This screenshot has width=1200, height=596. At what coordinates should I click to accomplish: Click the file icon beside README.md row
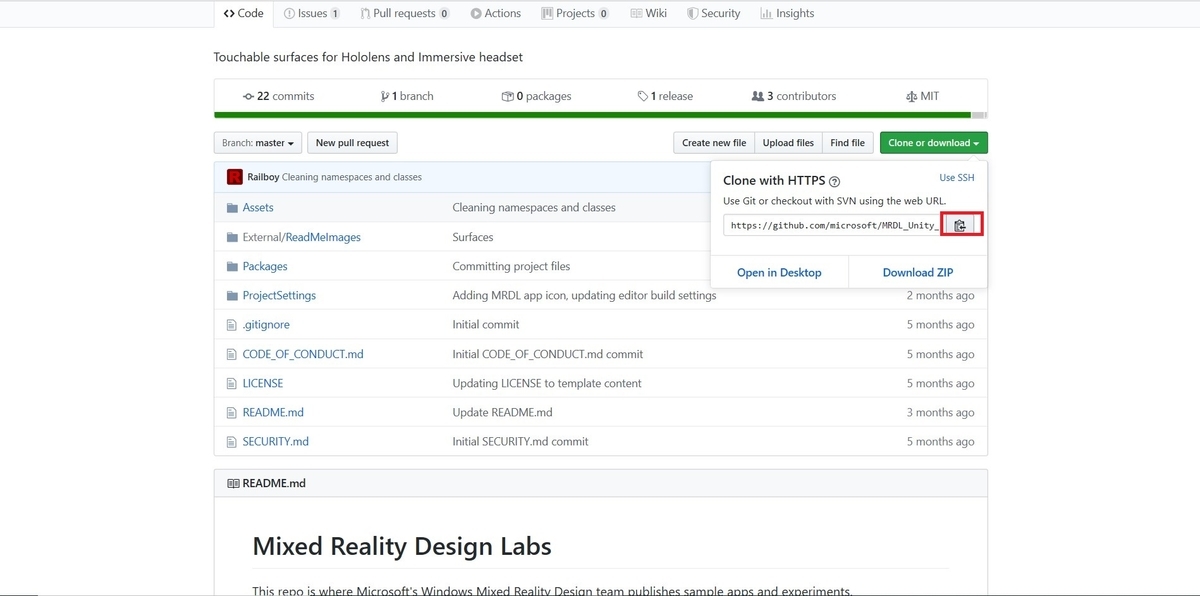tap(232, 413)
